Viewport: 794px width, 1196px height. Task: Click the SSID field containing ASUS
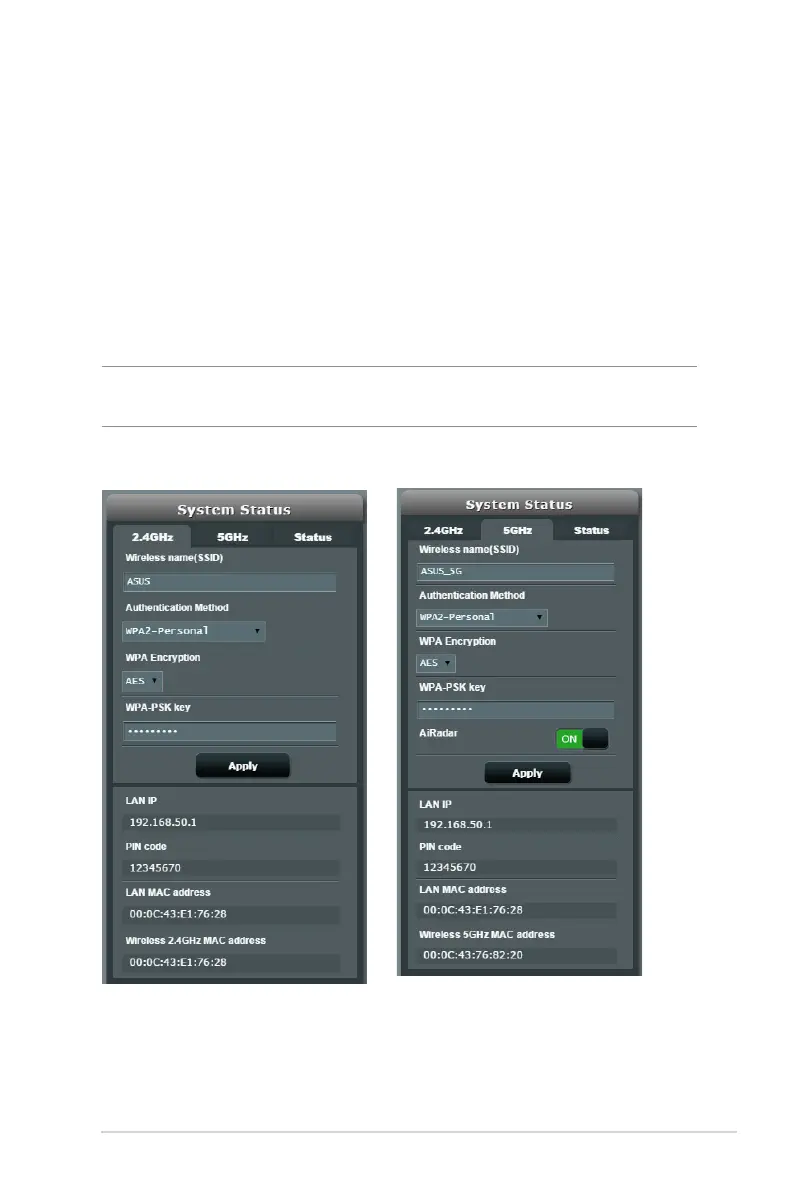pyautogui.click(x=230, y=582)
